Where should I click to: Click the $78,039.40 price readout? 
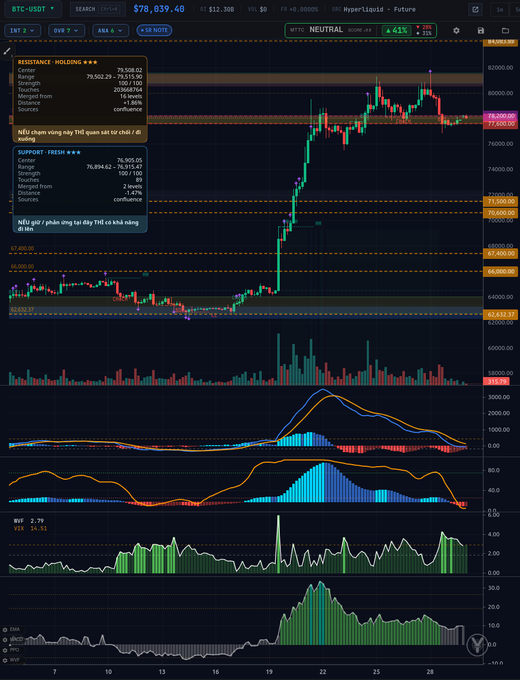point(159,9)
